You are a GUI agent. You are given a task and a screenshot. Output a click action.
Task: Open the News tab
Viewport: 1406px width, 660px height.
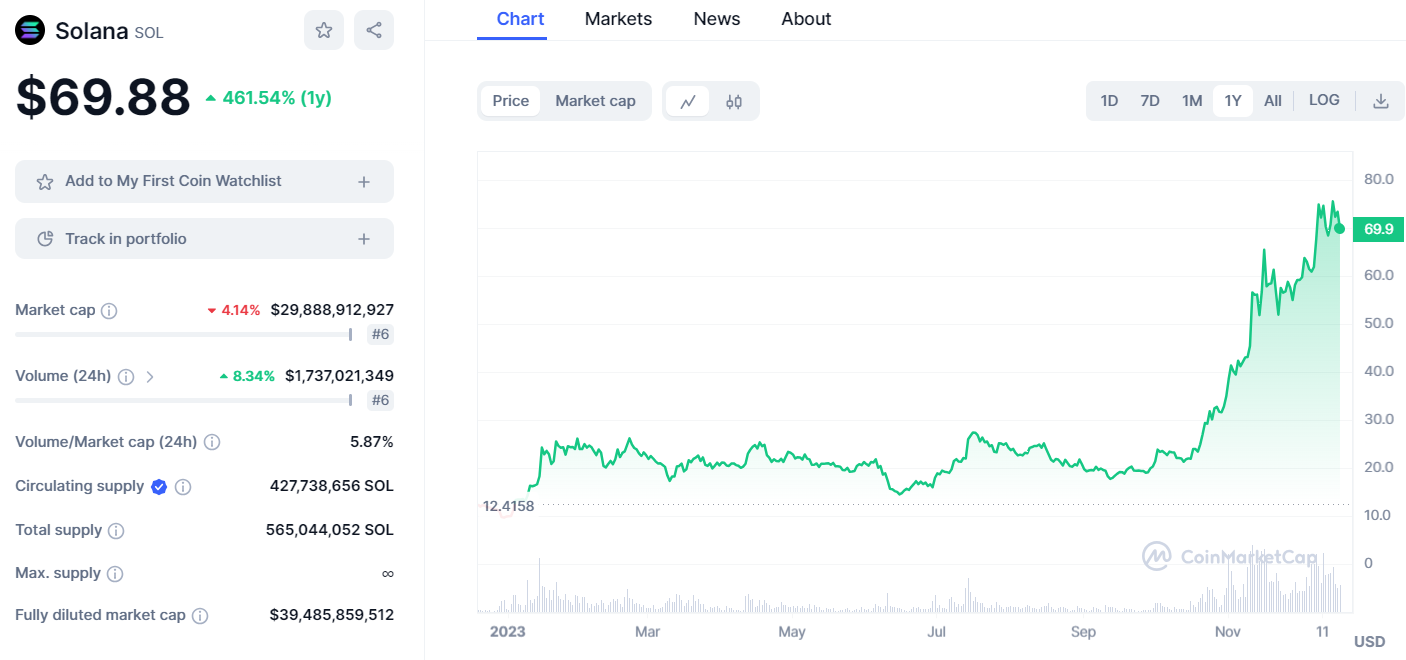point(717,19)
